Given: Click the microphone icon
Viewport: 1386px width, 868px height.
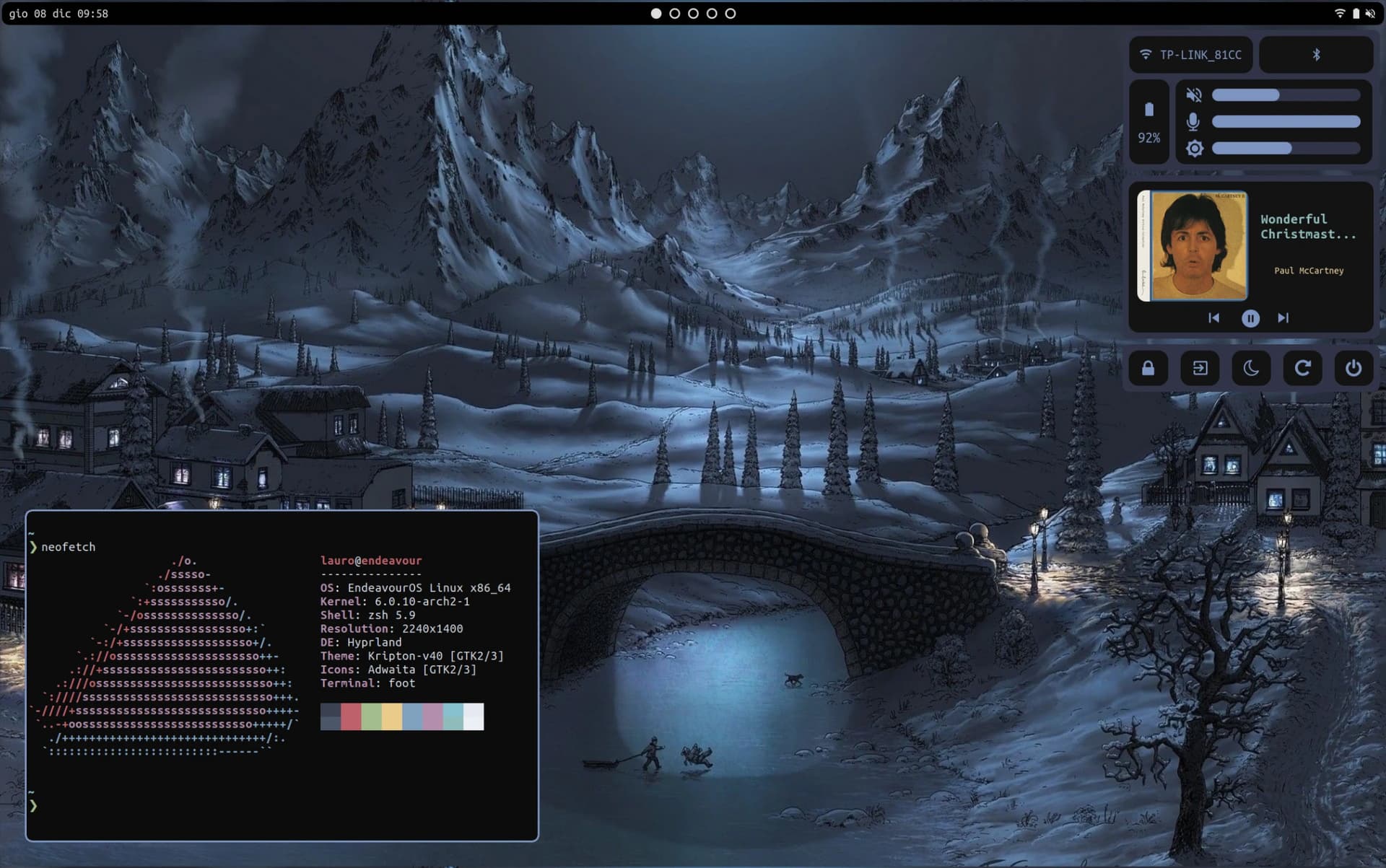Looking at the screenshot, I should 1194,122.
